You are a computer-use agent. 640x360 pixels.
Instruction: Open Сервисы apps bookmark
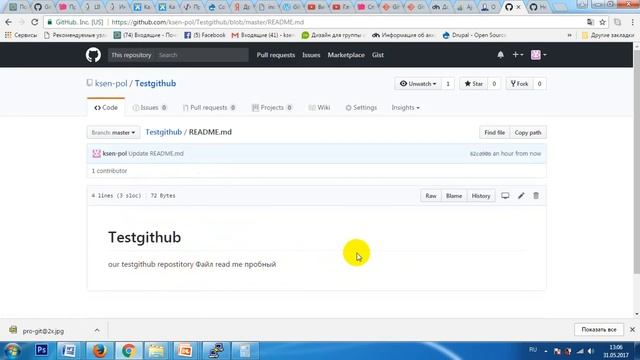(21, 35)
